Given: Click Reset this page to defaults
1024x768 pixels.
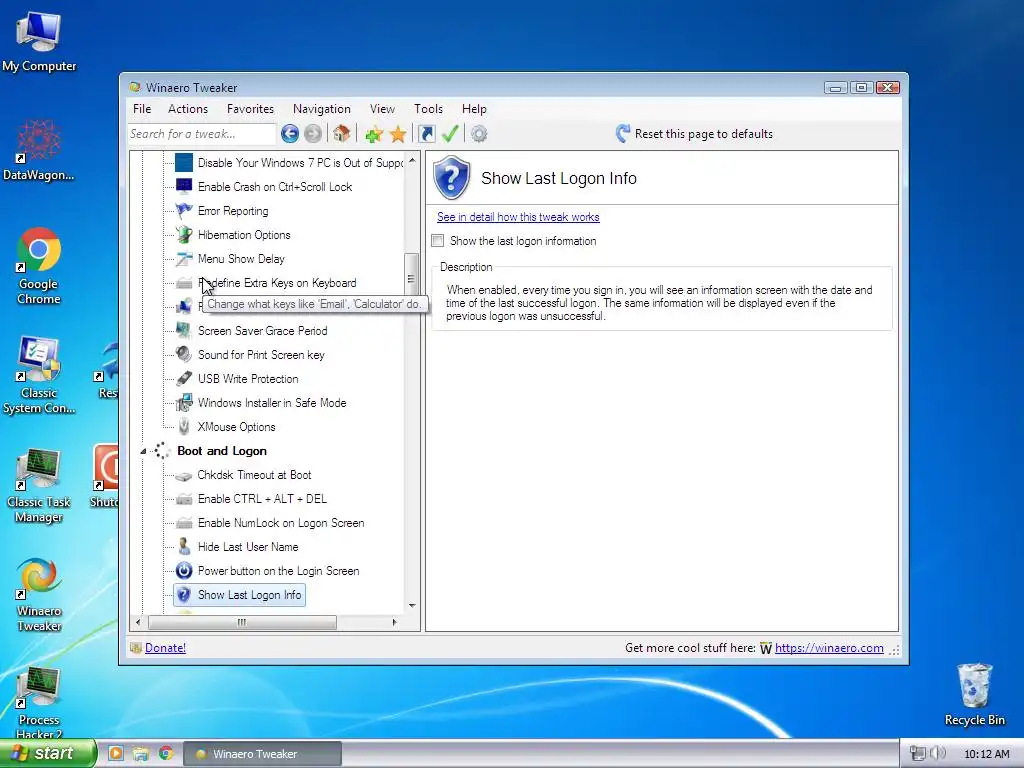Looking at the screenshot, I should click(694, 134).
